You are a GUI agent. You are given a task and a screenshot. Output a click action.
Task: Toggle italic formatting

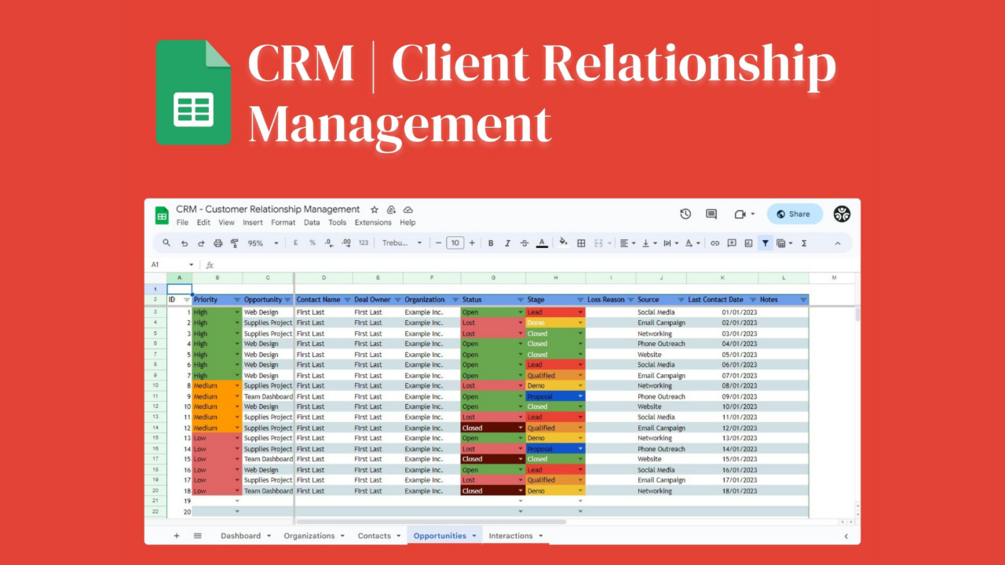(508, 243)
